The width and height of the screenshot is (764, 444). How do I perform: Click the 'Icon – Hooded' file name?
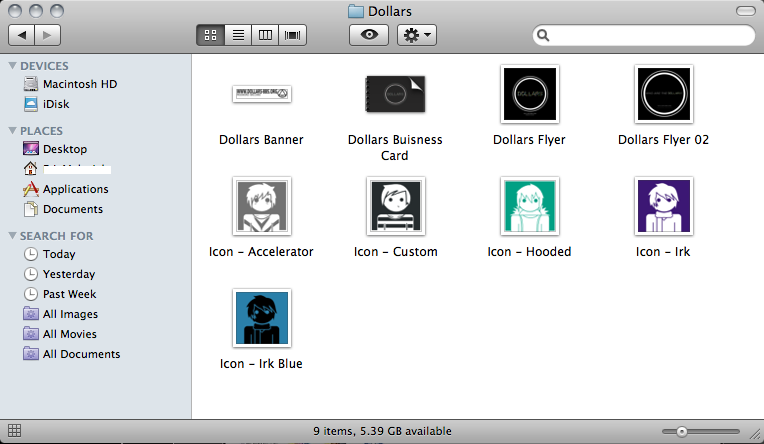pos(529,251)
